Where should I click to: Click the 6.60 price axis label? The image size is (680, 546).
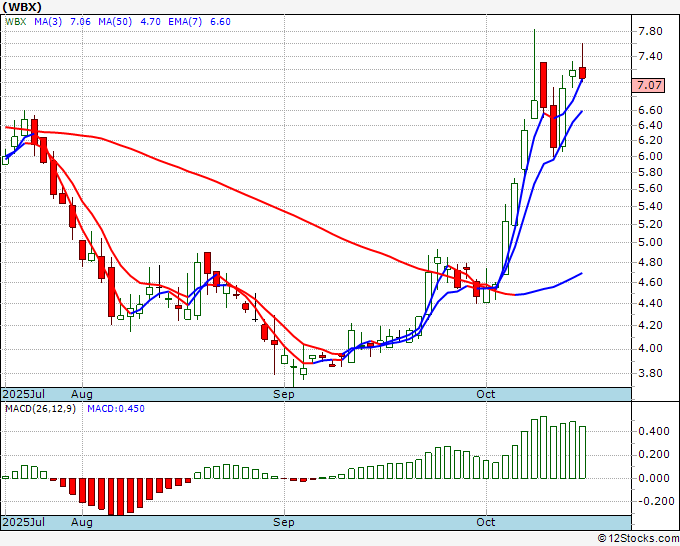point(650,110)
